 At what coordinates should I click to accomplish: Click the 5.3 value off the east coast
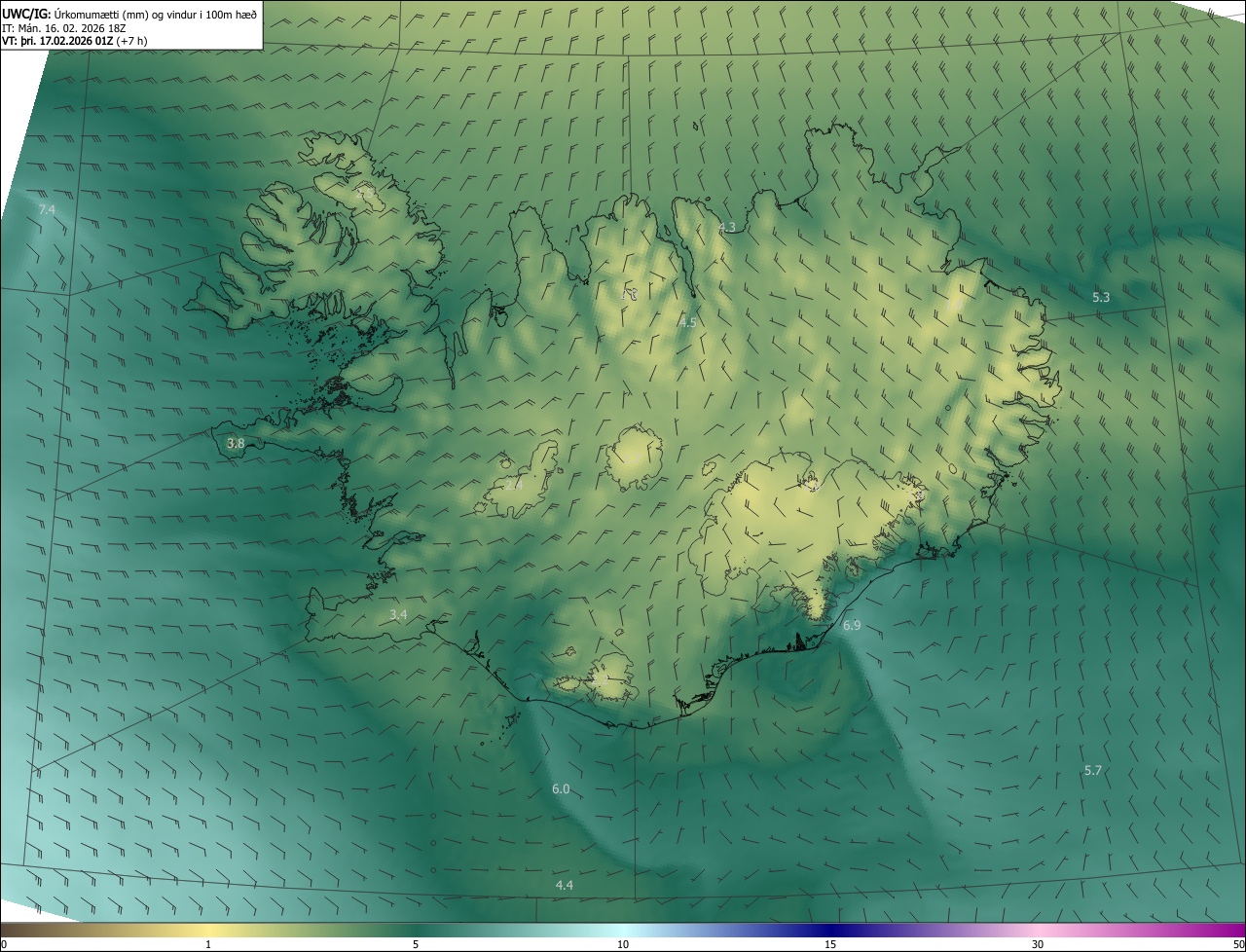(x=1101, y=298)
